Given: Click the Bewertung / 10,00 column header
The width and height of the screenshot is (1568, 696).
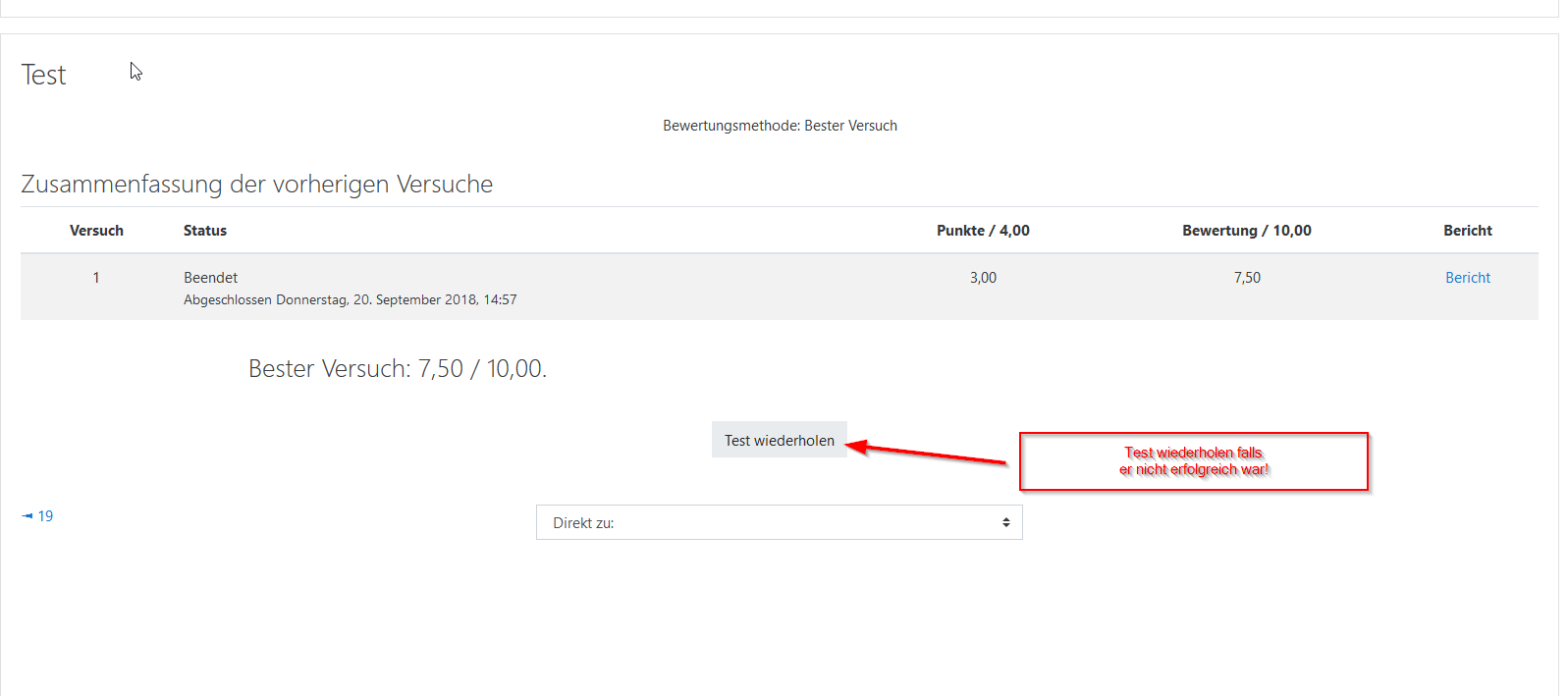Looking at the screenshot, I should [x=1246, y=231].
